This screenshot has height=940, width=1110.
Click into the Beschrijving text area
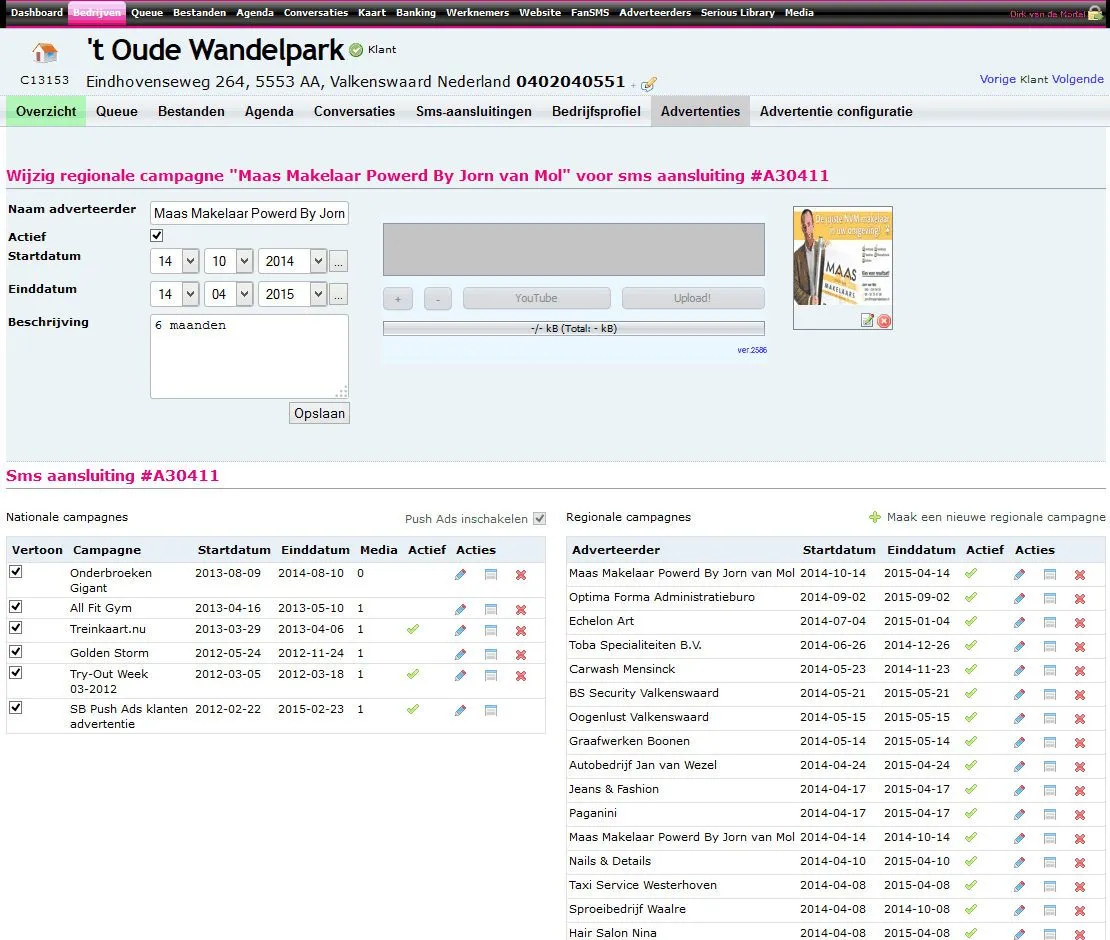coord(249,357)
